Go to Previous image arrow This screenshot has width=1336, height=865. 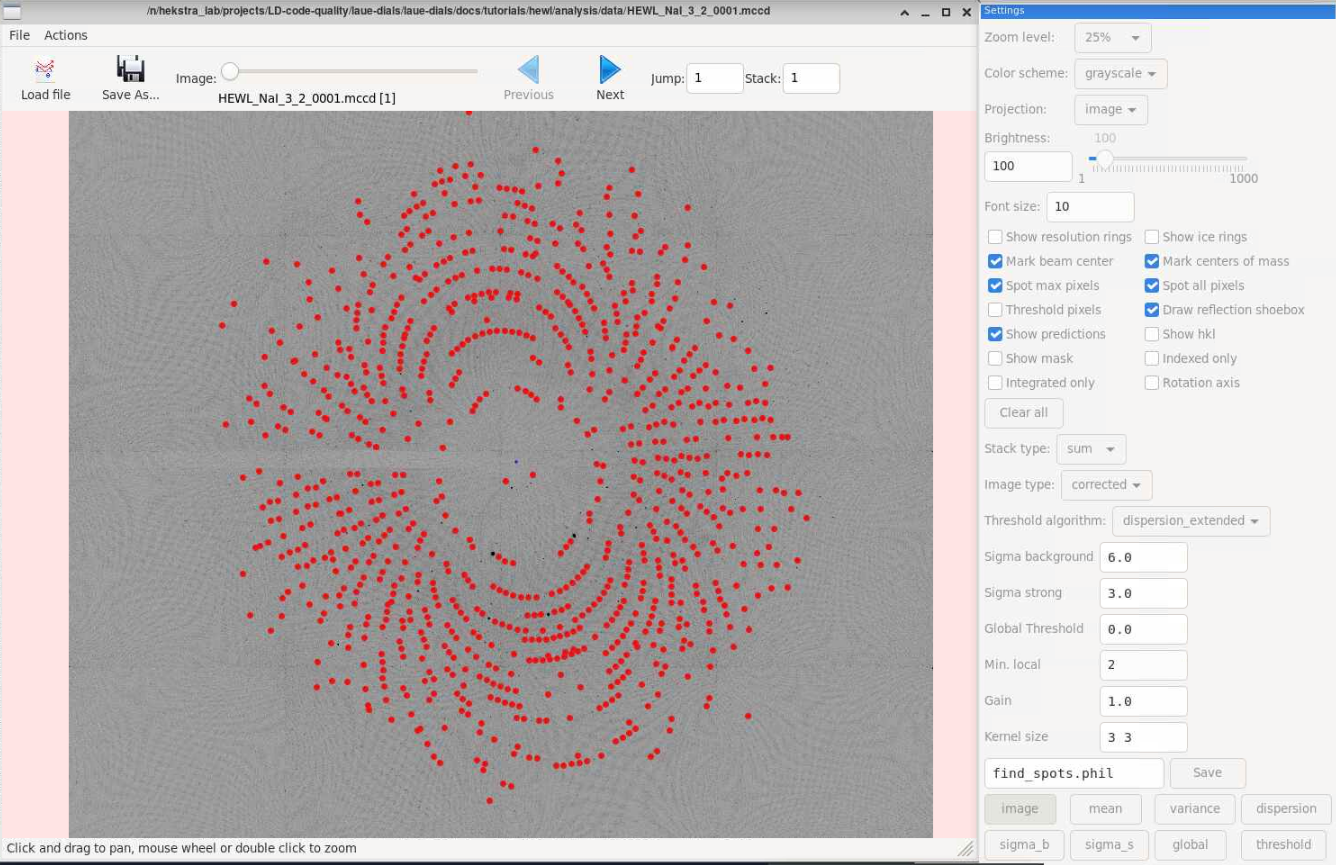[x=528, y=69]
